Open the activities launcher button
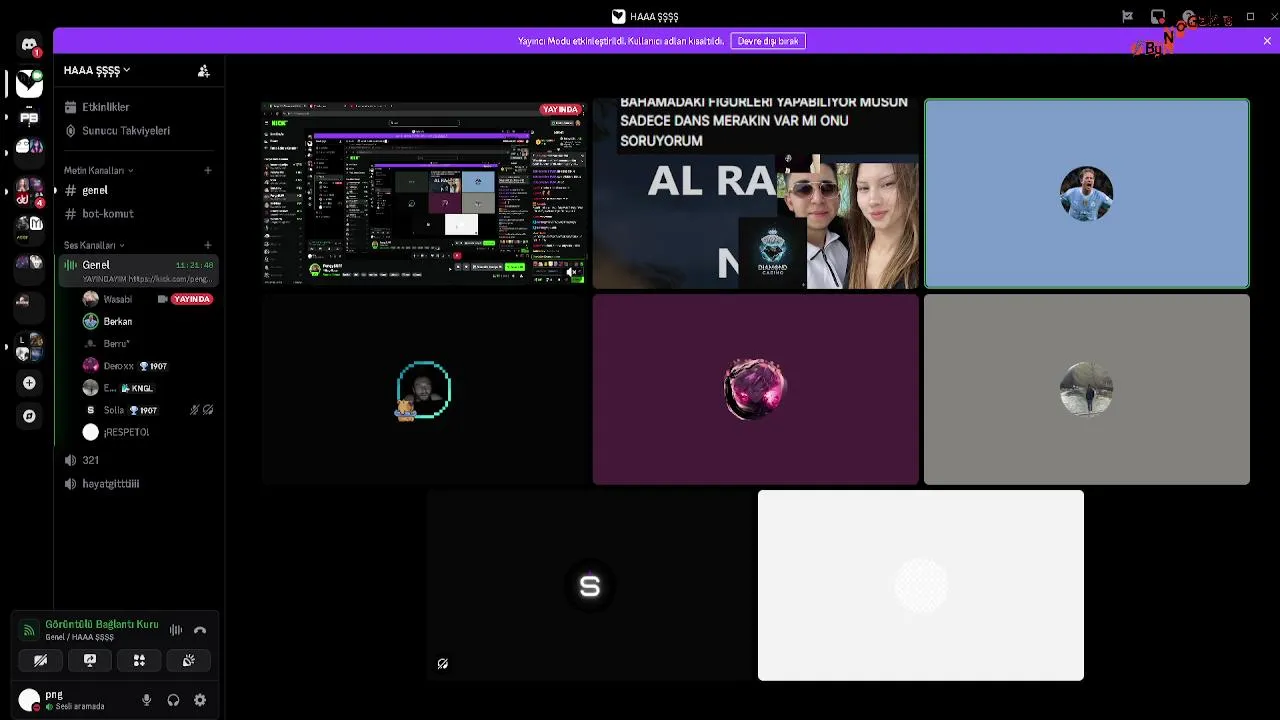This screenshot has height=720, width=1280. 139,660
